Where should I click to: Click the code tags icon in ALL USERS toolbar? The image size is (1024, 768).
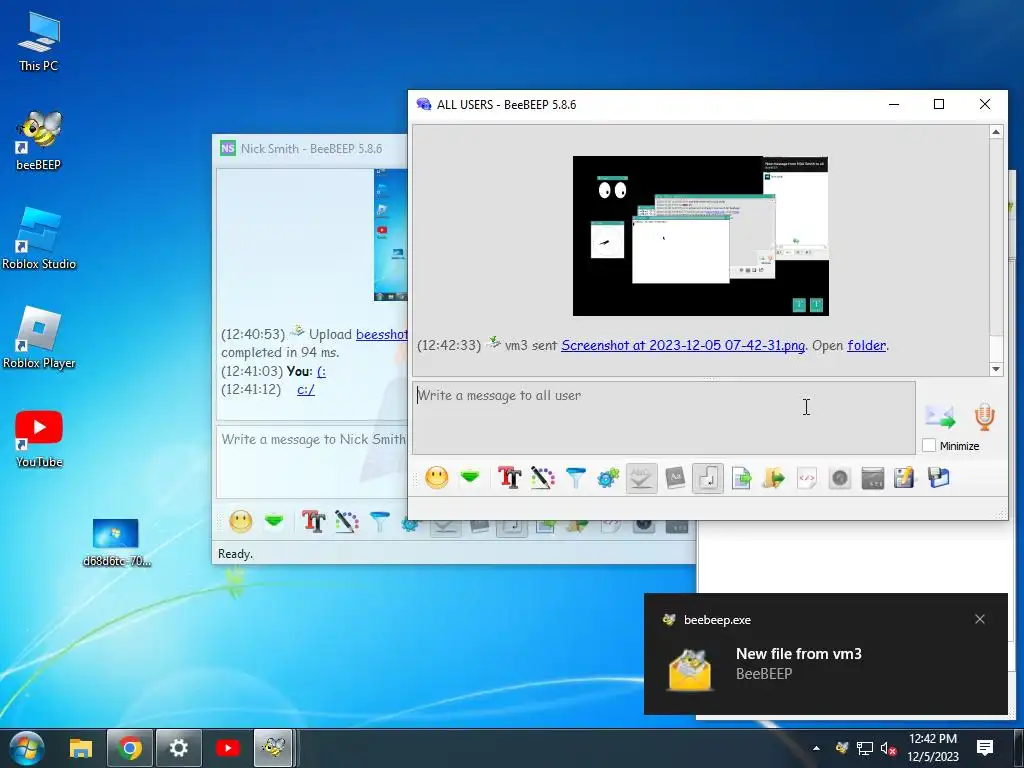pos(807,478)
